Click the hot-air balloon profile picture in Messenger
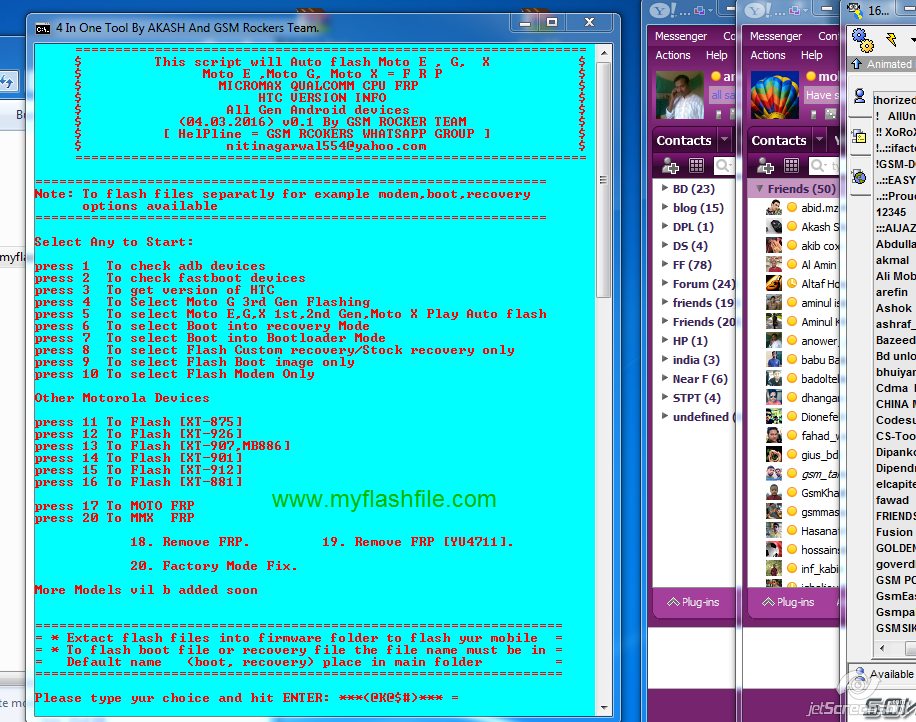The image size is (916, 722). pos(775,95)
